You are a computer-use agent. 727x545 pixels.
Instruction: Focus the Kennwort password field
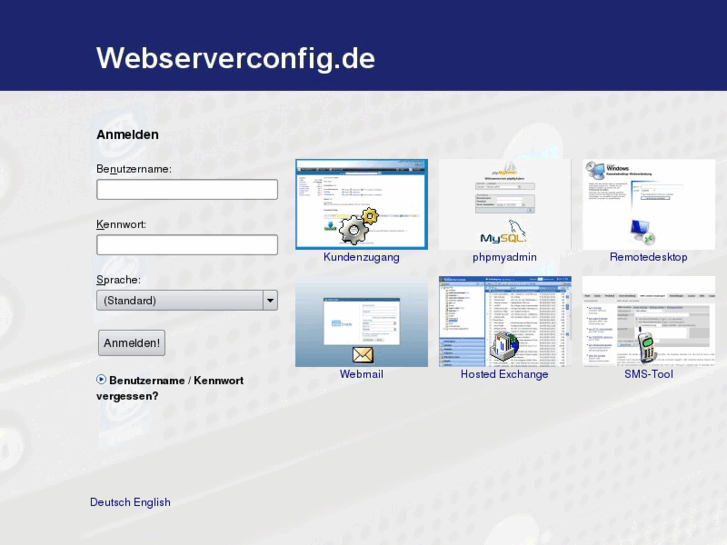[187, 244]
